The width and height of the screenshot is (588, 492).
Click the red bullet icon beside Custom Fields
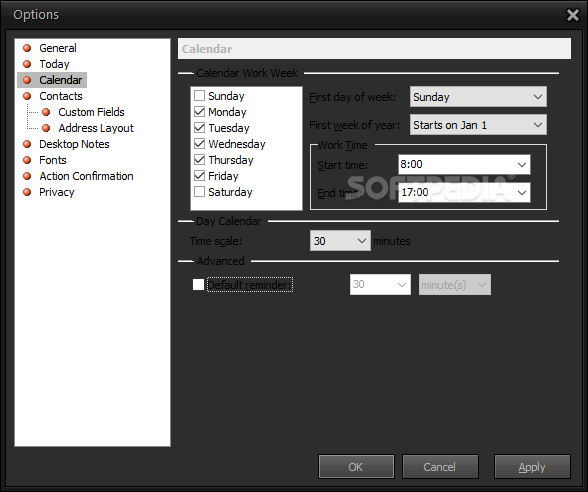click(x=46, y=112)
